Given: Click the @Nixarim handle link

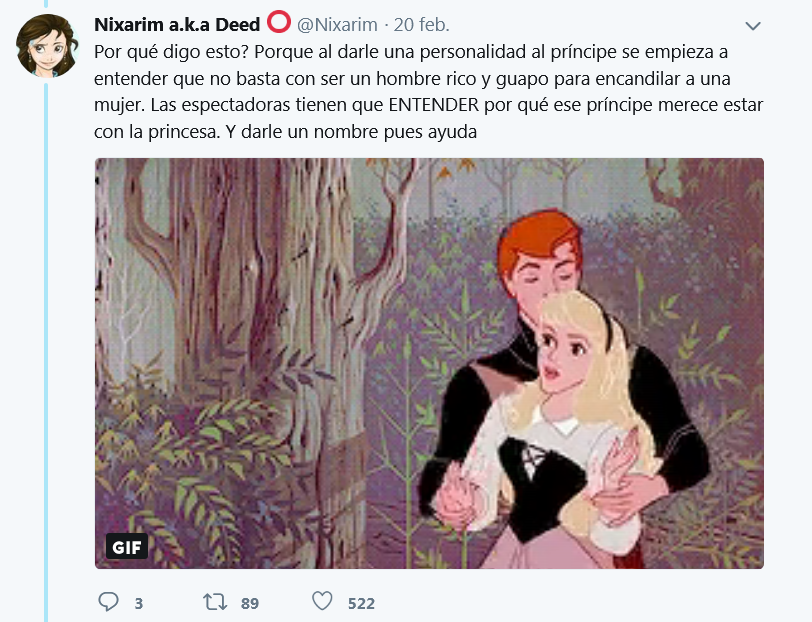Looking at the screenshot, I should [x=337, y=24].
